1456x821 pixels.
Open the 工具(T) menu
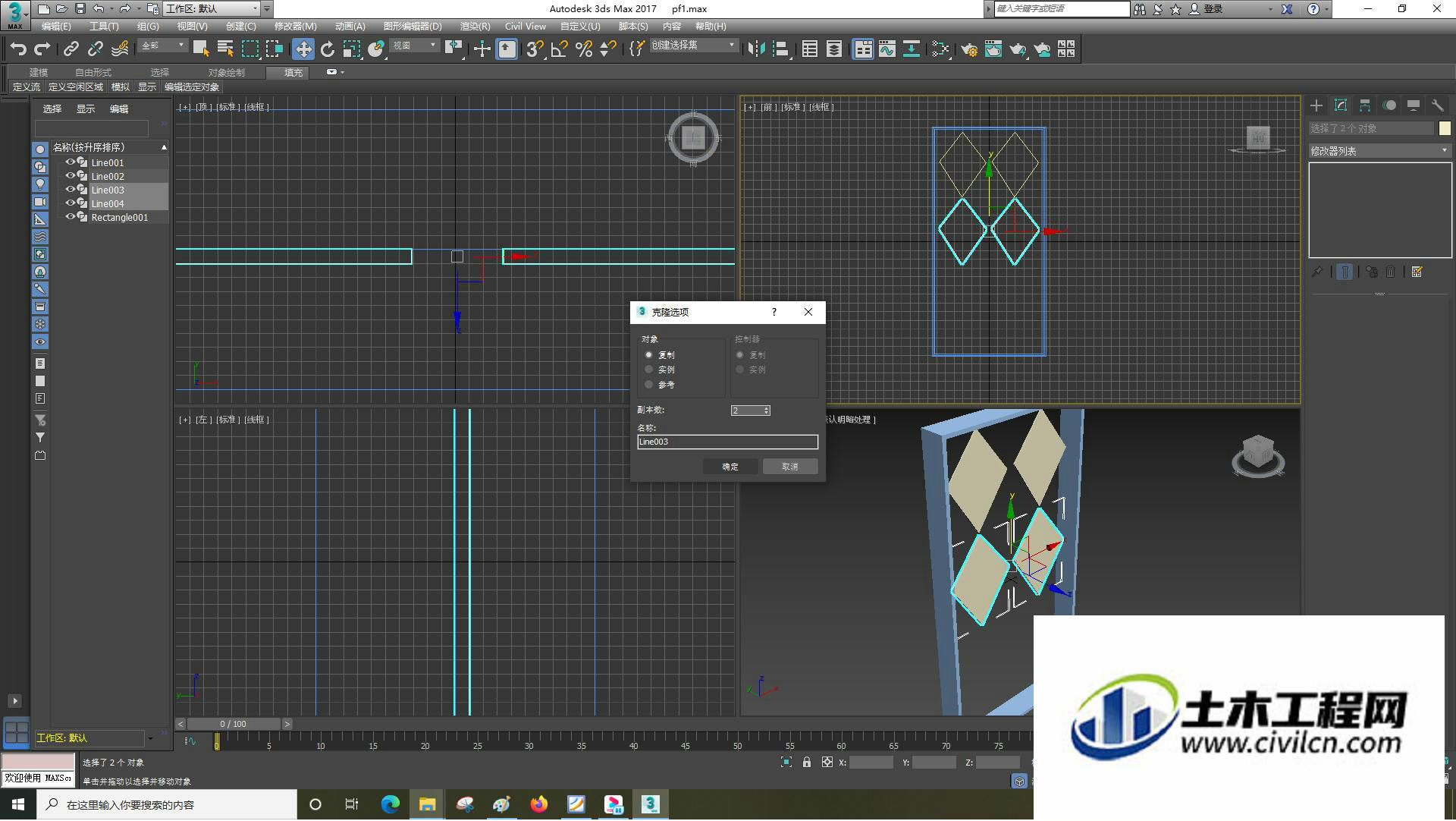tap(104, 27)
